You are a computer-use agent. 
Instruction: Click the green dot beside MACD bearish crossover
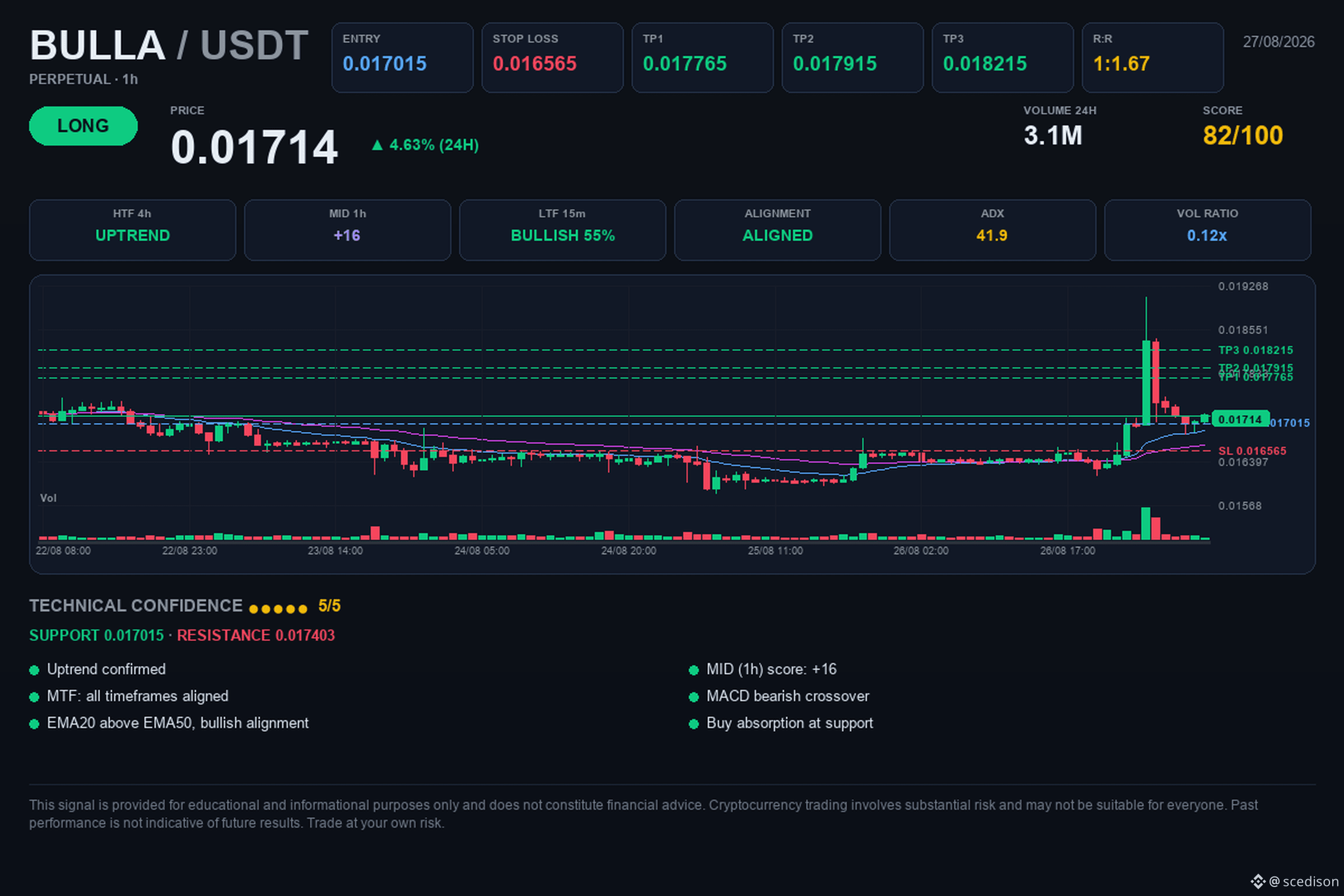point(694,697)
